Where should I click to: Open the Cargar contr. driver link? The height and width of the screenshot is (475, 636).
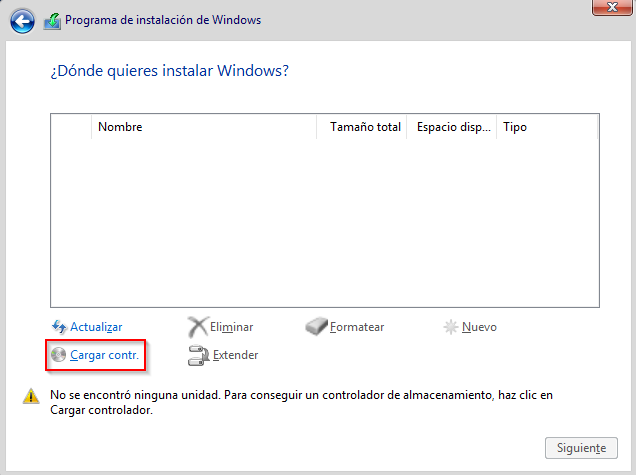click(104, 355)
